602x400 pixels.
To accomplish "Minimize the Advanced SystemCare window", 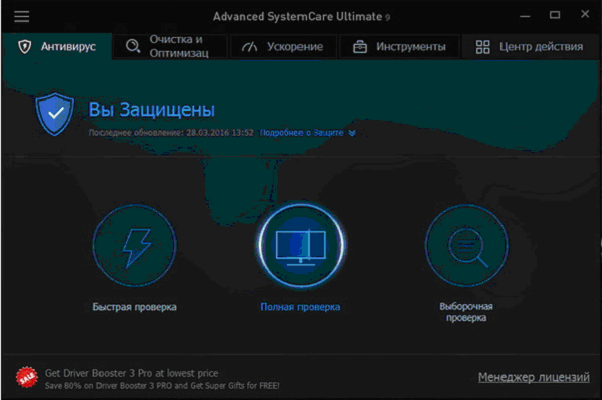I will [x=525, y=16].
